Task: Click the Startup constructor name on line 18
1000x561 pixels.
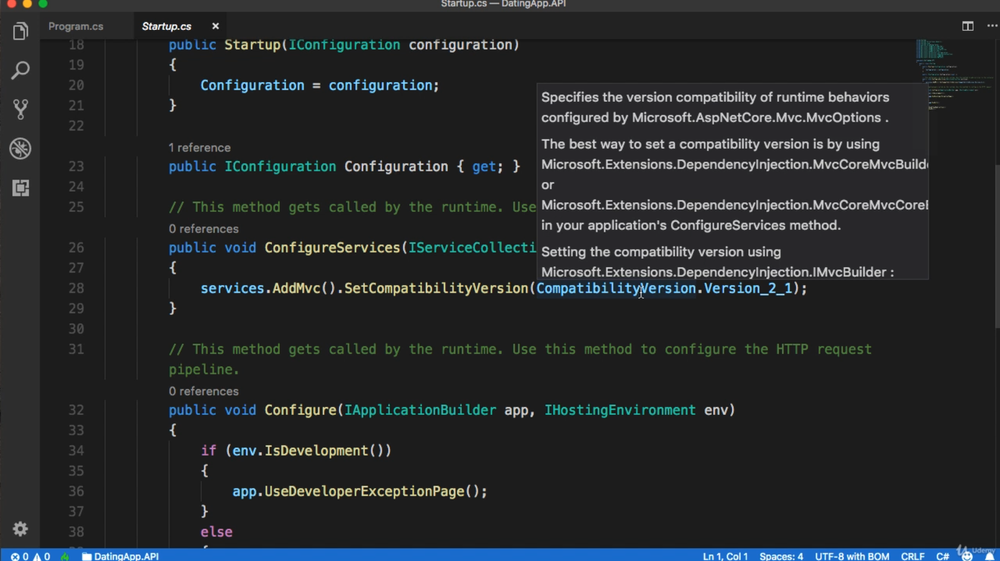Action: [252, 45]
